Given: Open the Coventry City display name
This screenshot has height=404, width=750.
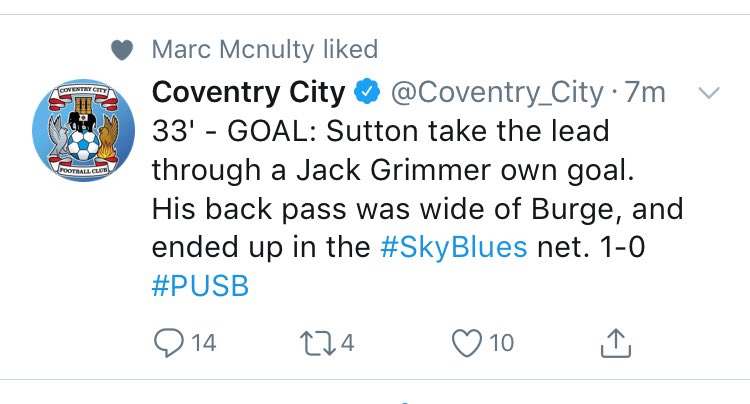Looking at the screenshot, I should click(248, 92).
